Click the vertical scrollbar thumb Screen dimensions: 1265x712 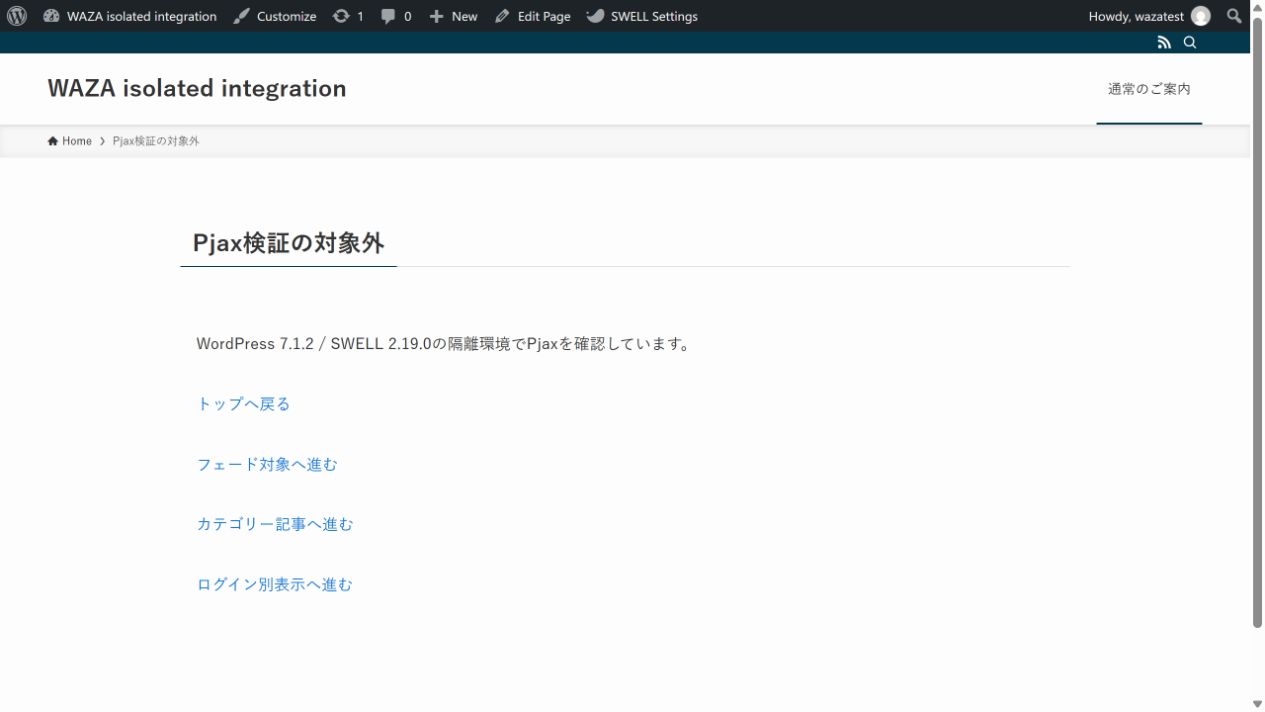[x=1257, y=323]
